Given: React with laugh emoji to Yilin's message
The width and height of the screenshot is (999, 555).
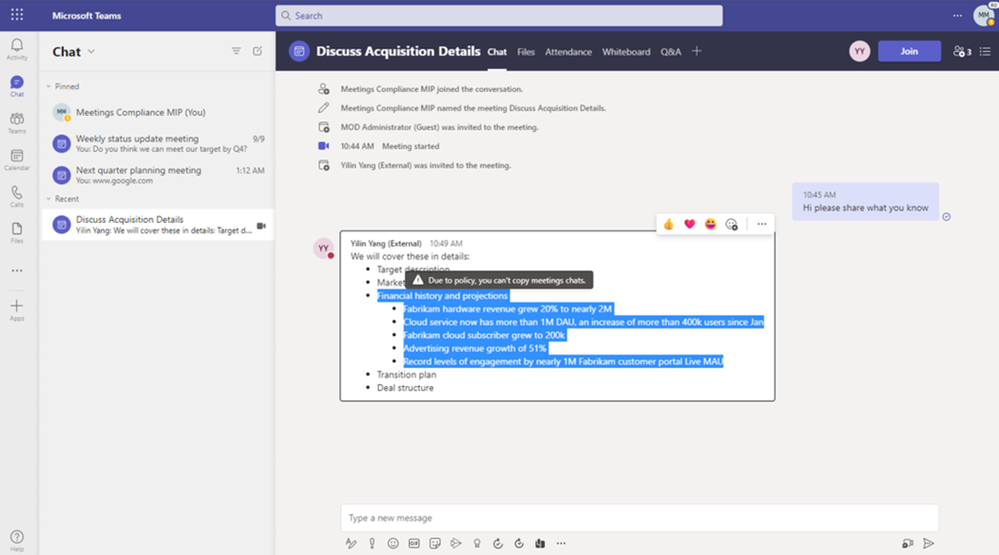Looking at the screenshot, I should 710,224.
